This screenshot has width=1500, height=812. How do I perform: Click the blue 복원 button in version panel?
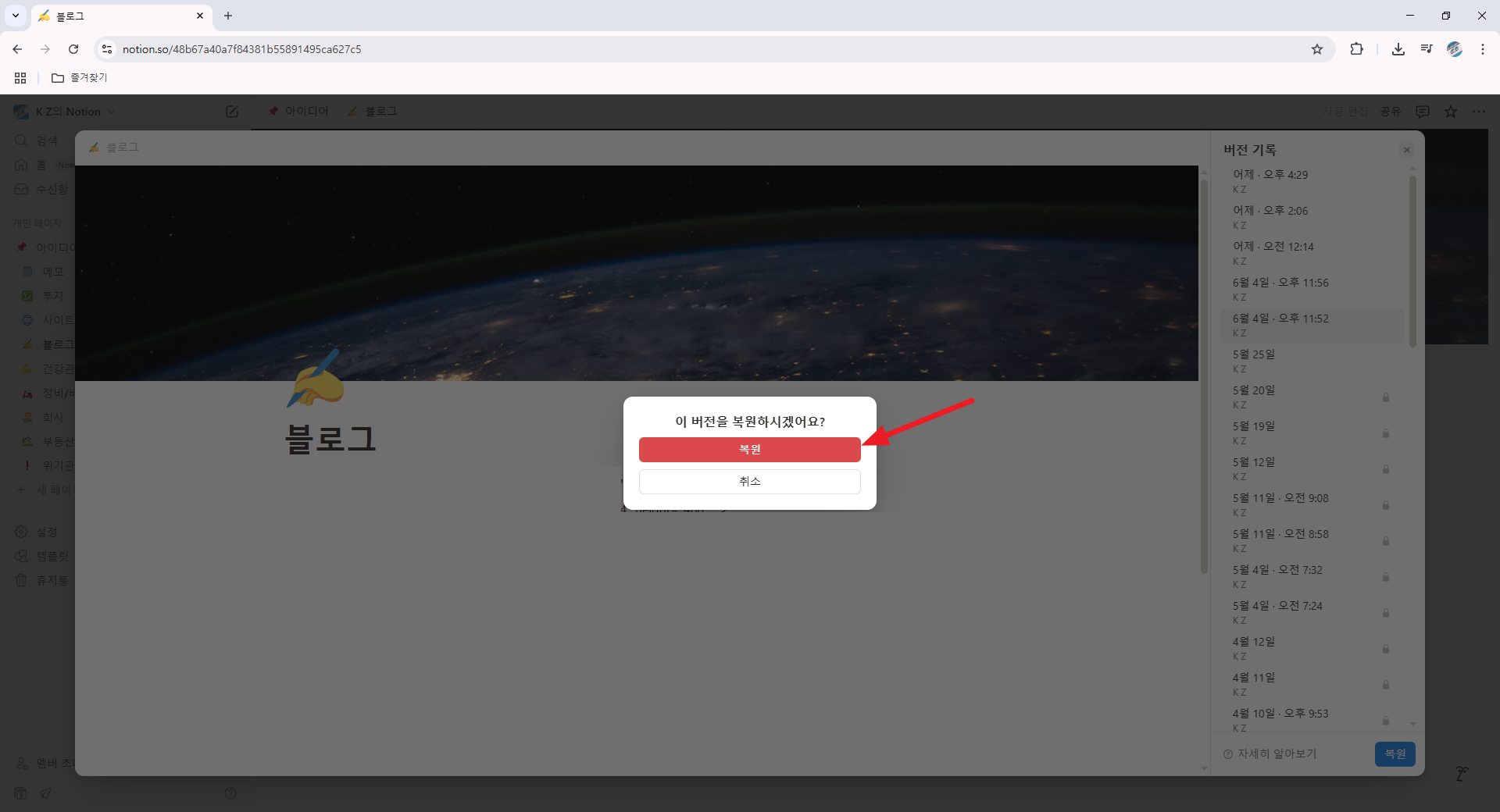[x=1395, y=754]
